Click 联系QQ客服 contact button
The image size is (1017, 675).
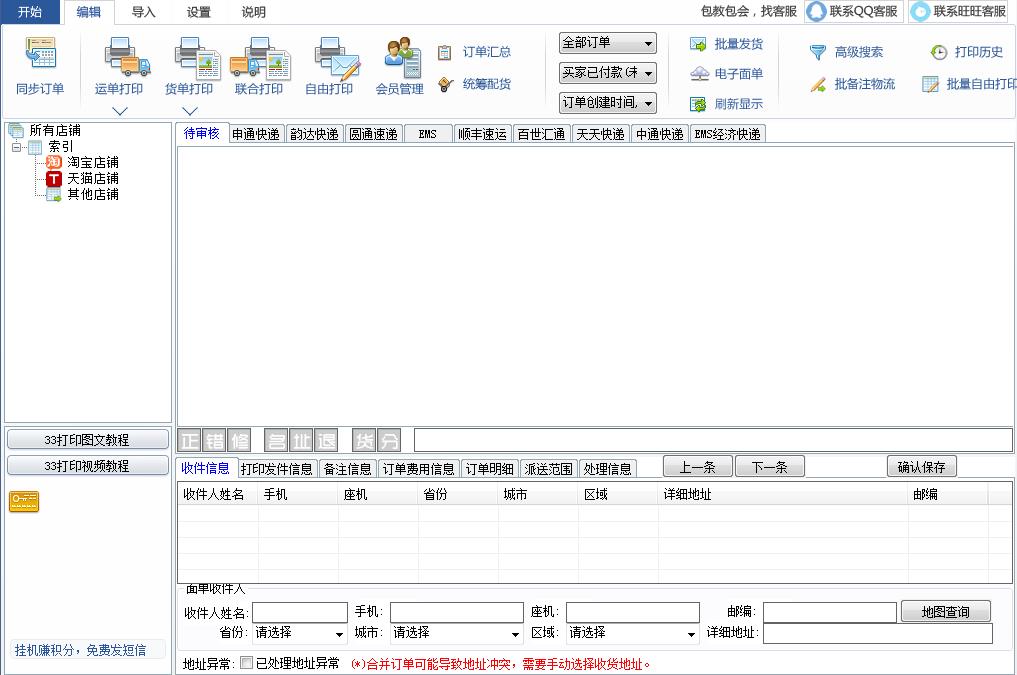854,12
